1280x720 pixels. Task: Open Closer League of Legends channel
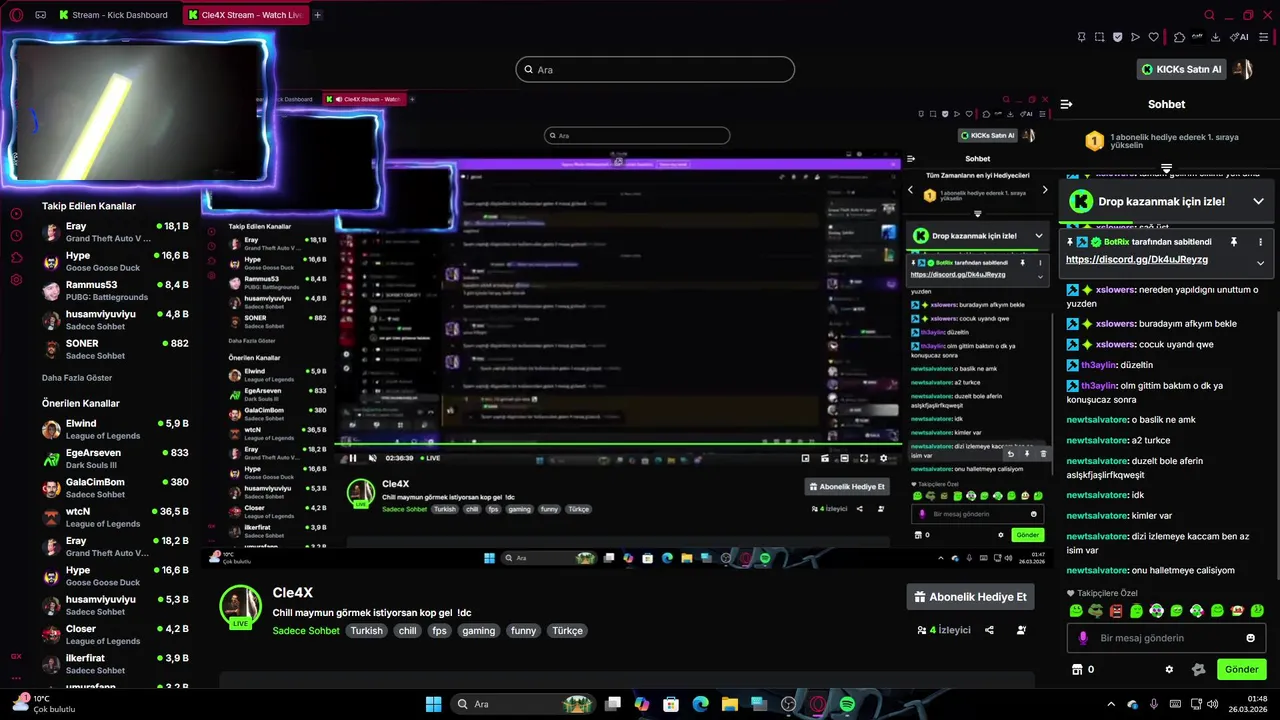(x=115, y=635)
